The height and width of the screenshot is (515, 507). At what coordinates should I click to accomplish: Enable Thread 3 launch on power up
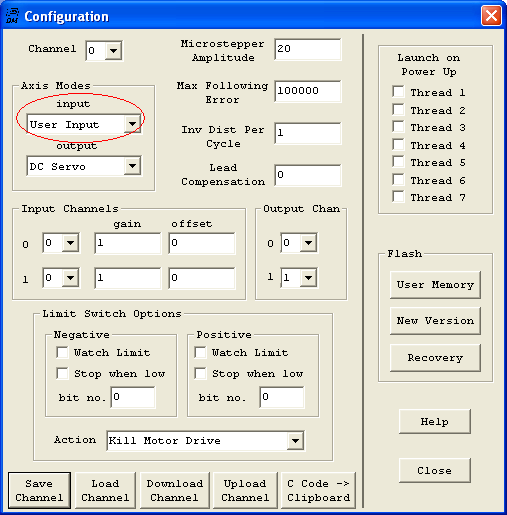click(398, 127)
